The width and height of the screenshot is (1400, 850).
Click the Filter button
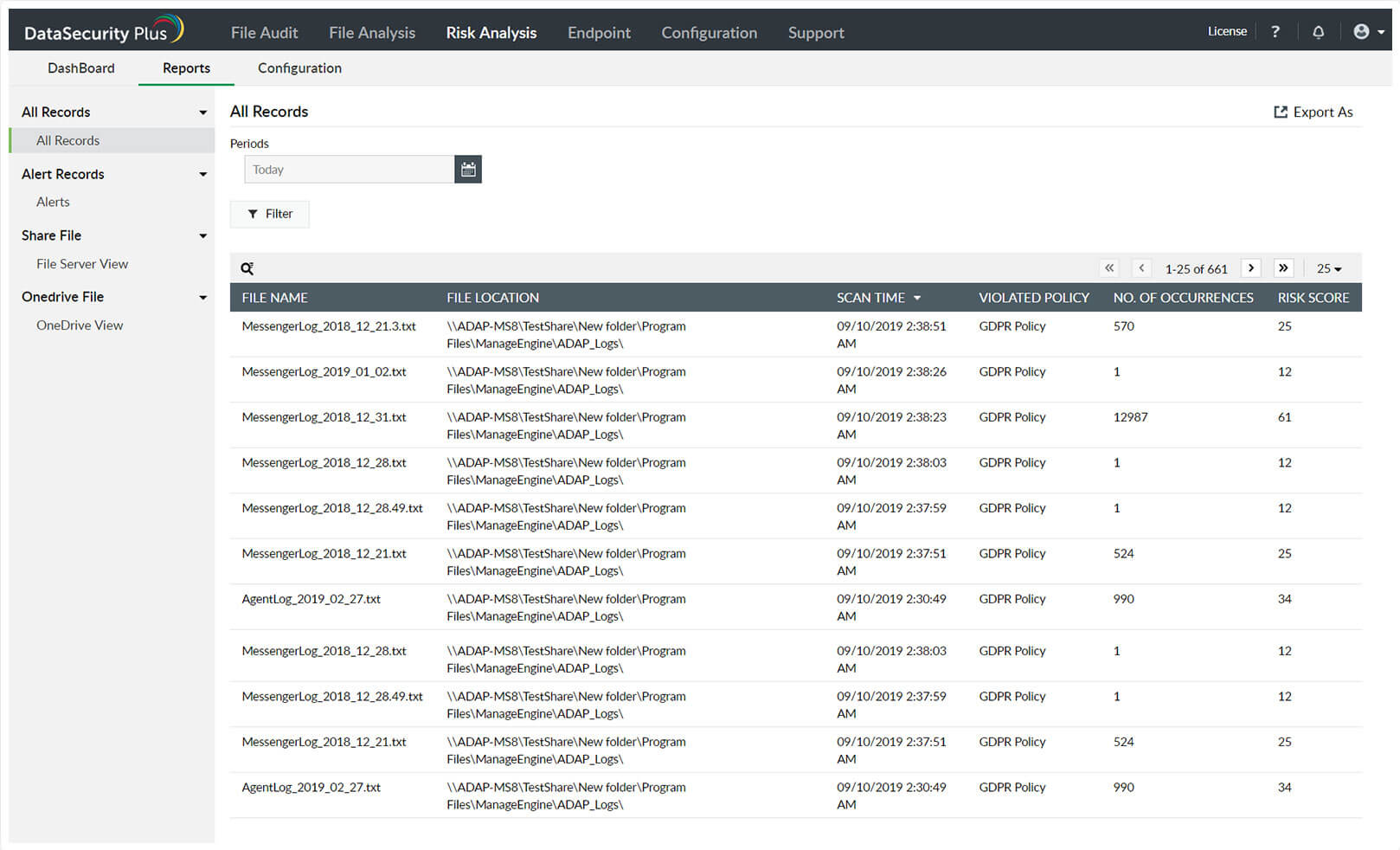click(269, 214)
